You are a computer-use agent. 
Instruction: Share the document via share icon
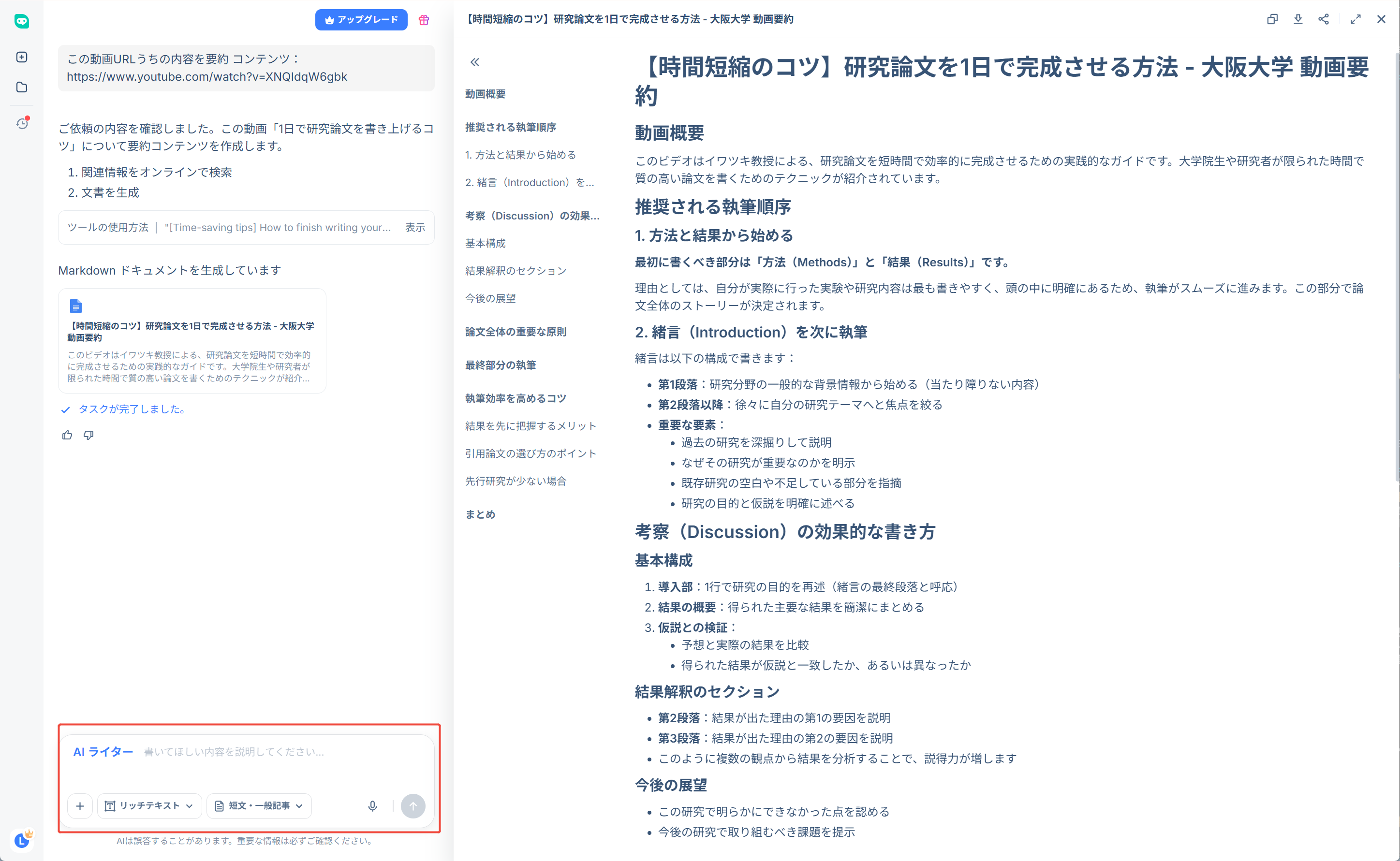click(1324, 19)
